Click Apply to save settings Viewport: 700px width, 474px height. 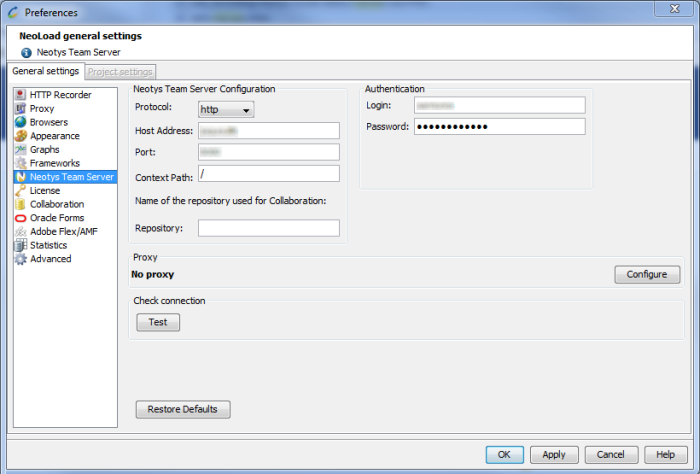point(554,454)
